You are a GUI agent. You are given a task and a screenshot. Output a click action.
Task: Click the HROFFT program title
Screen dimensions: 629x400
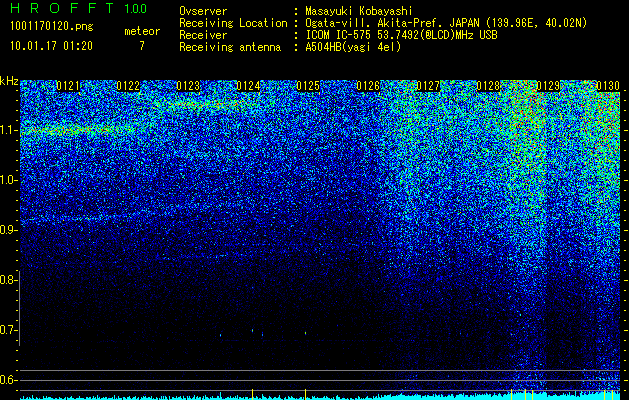coord(63,8)
